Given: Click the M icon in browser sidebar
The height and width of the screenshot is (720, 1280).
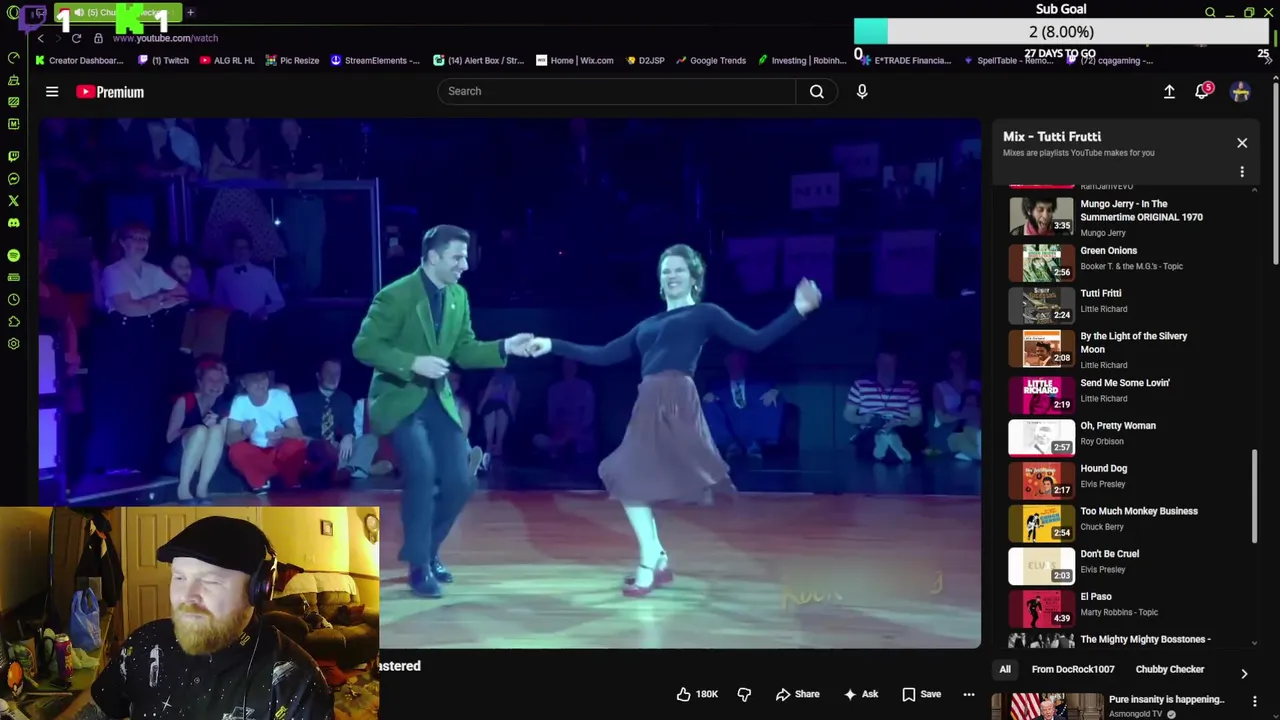Looking at the screenshot, I should [13, 124].
